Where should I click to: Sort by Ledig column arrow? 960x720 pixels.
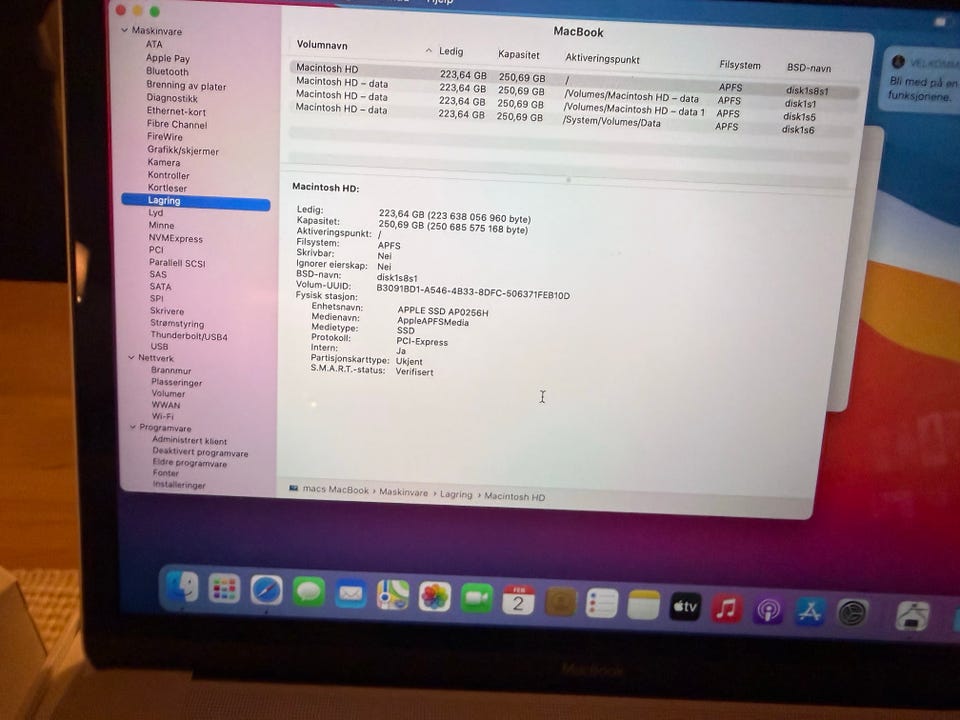click(x=429, y=50)
